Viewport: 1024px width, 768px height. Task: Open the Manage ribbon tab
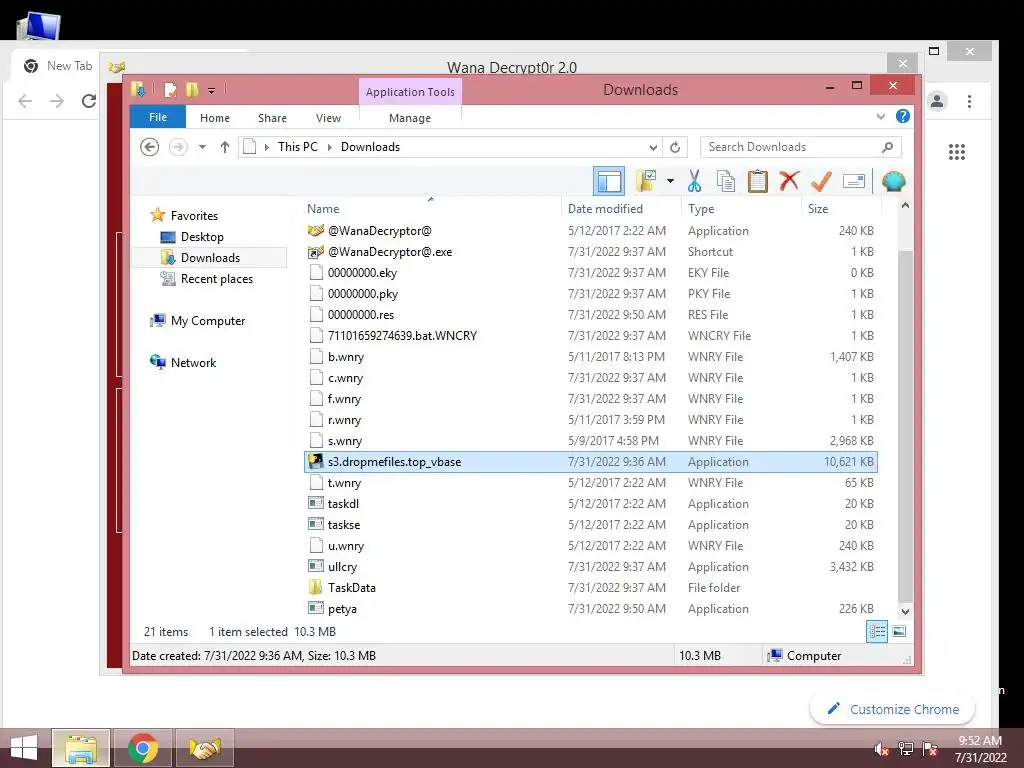(409, 118)
